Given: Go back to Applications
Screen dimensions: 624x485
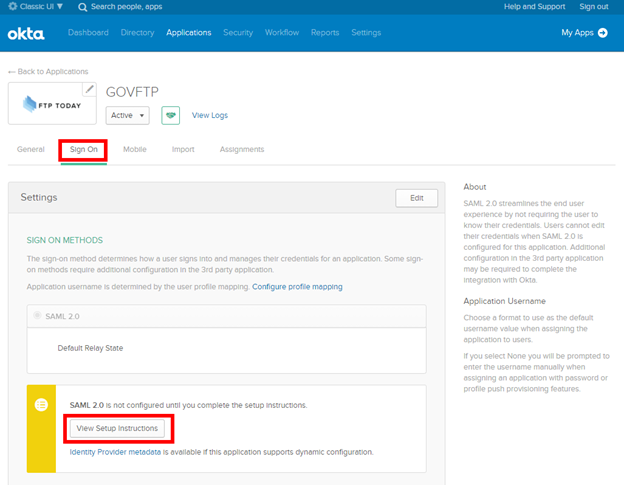Looking at the screenshot, I should point(48,72).
